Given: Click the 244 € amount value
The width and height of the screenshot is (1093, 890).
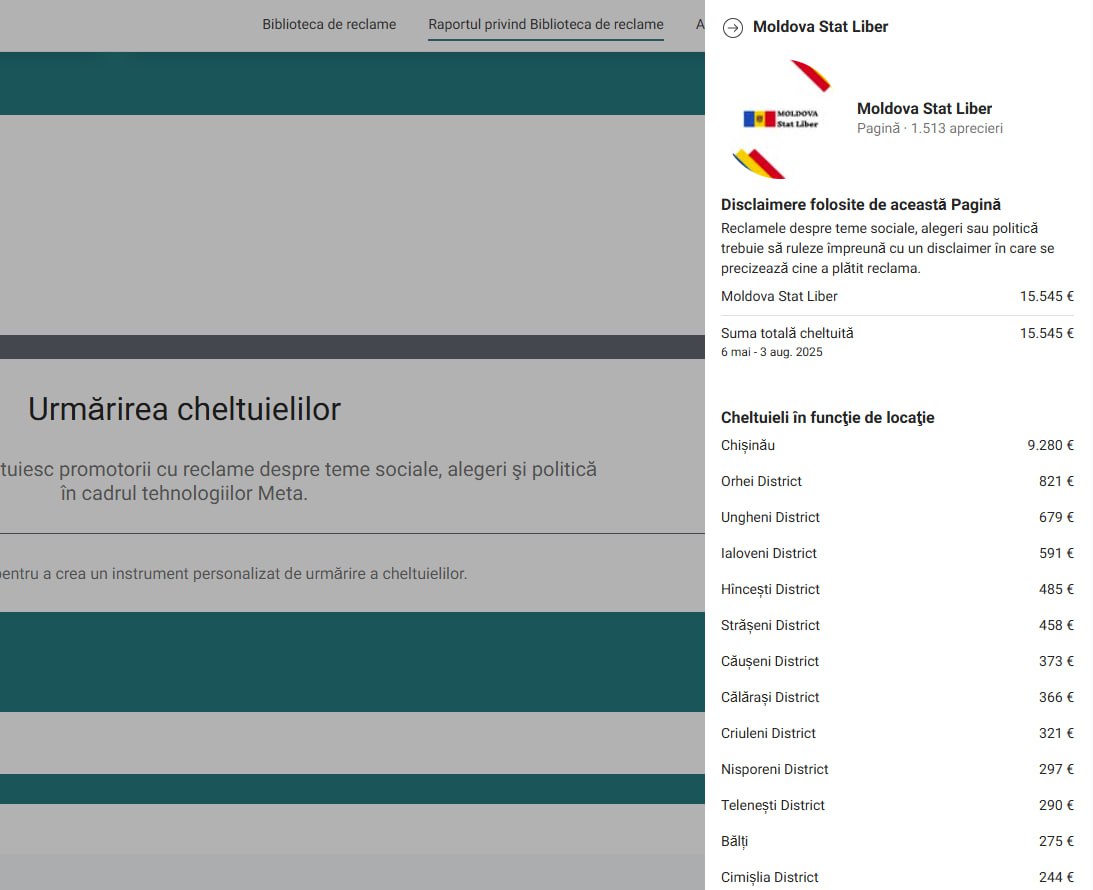Looking at the screenshot, I should [1056, 877].
